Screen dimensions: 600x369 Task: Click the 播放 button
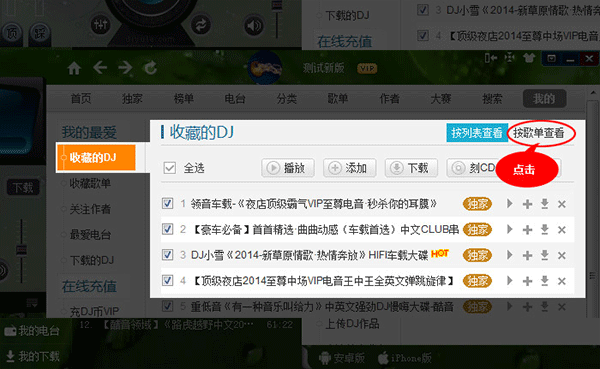point(288,168)
